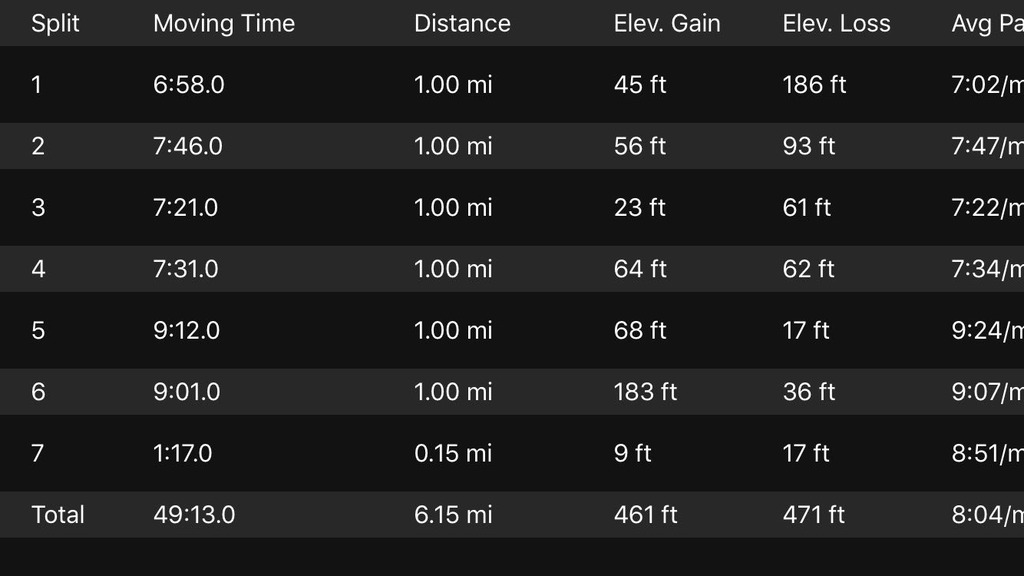
Task: Click the 64 ft elevation gain cell
Action: (x=640, y=269)
